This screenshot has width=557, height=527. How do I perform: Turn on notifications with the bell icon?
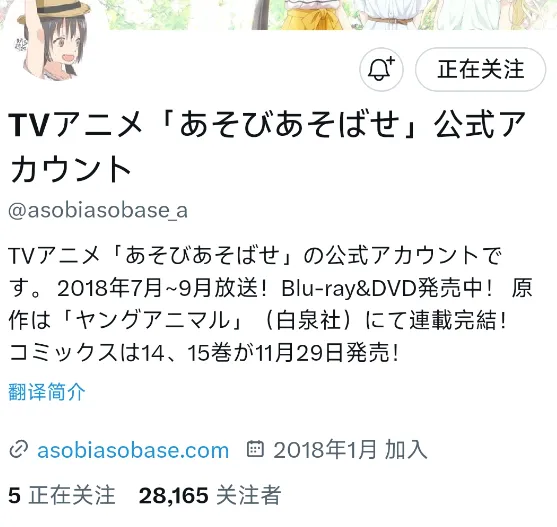pos(381,69)
